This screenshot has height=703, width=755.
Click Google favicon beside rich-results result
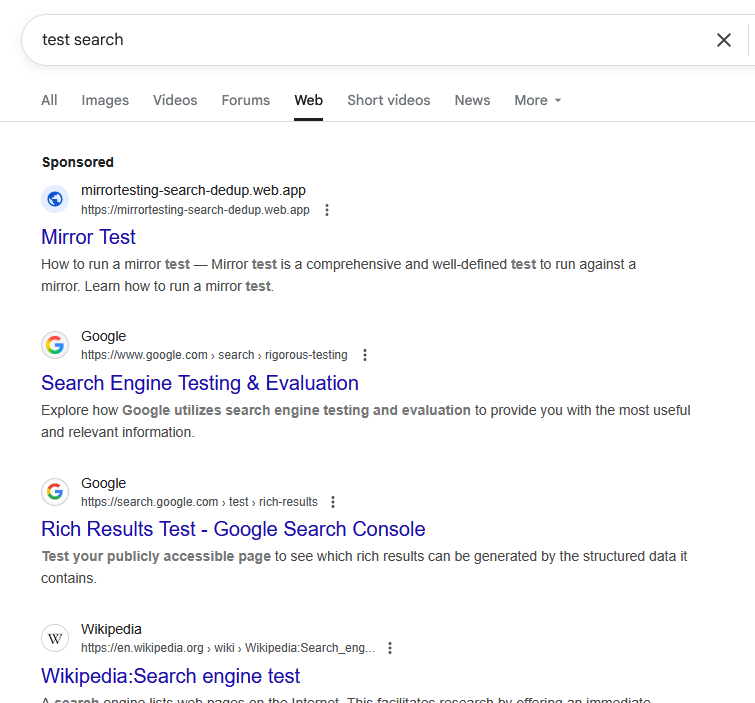pyautogui.click(x=55, y=492)
